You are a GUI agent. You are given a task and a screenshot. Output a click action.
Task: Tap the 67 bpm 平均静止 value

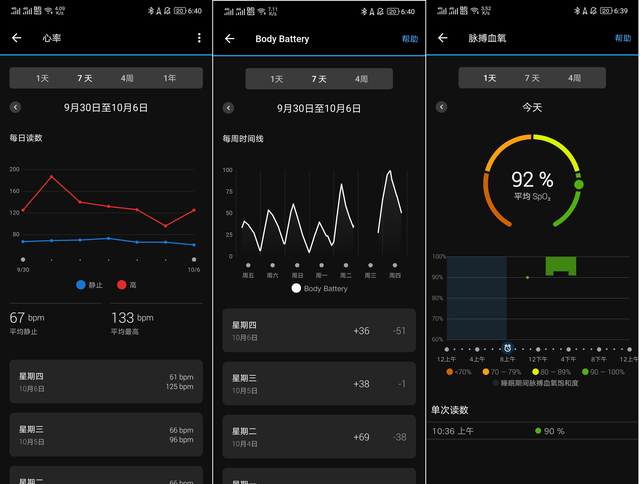coord(27,318)
